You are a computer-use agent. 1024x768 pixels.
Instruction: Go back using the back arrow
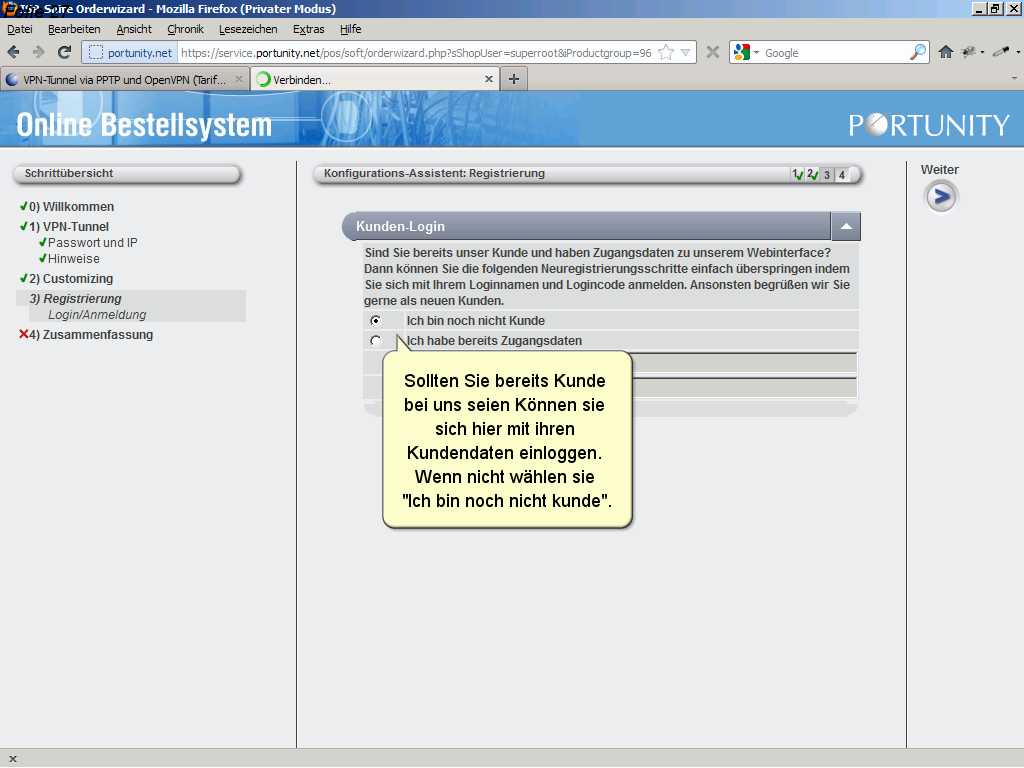click(14, 53)
